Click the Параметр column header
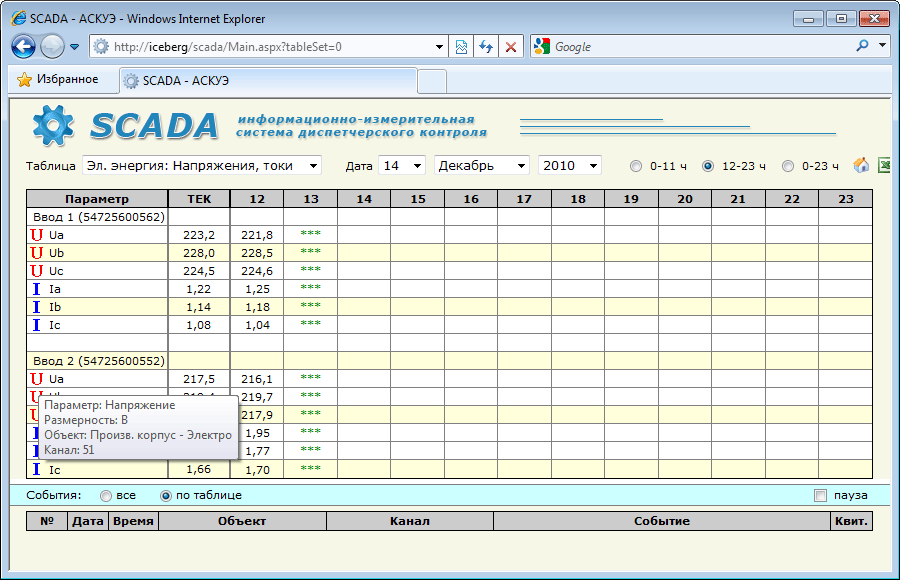900x580 pixels. [x=97, y=199]
